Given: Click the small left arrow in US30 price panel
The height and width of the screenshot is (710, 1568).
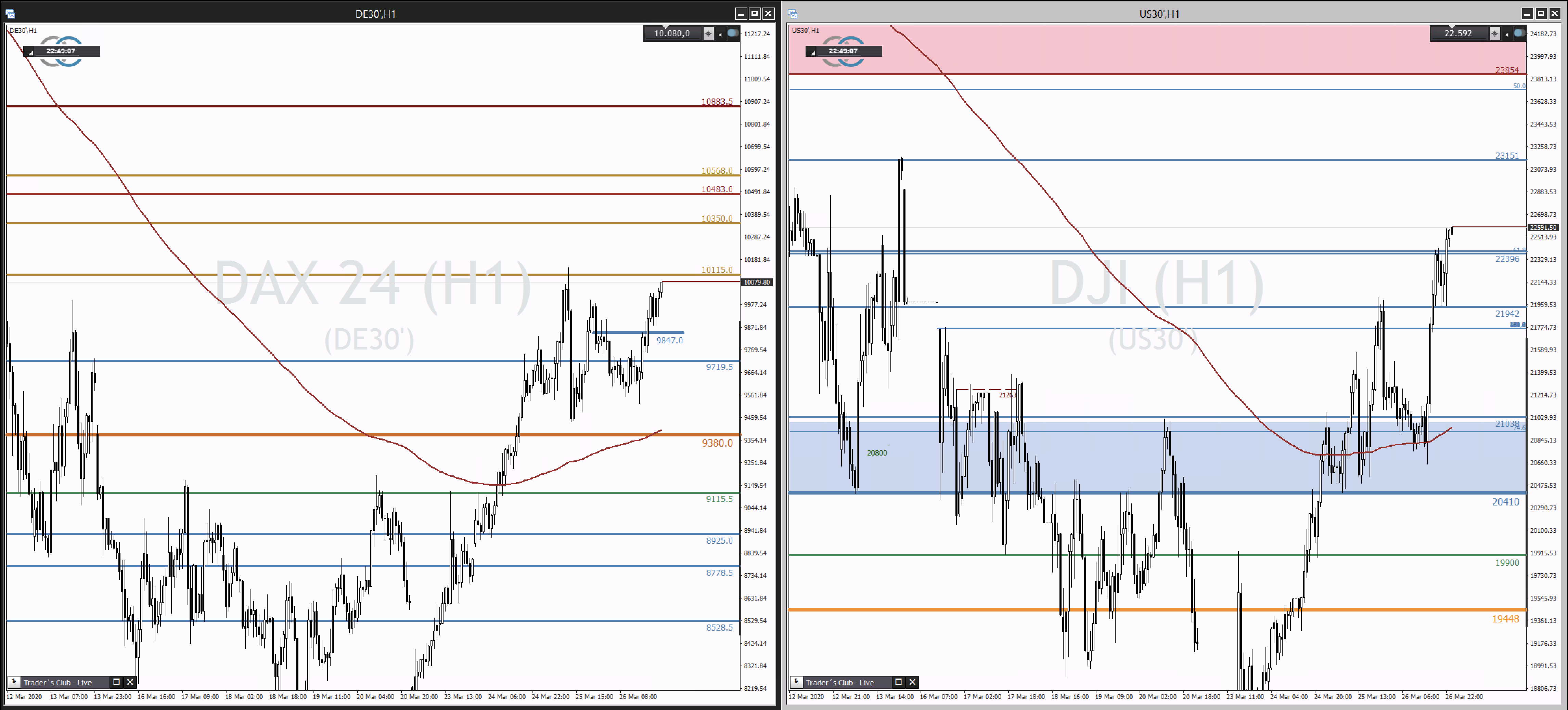Looking at the screenshot, I should click(x=1506, y=34).
